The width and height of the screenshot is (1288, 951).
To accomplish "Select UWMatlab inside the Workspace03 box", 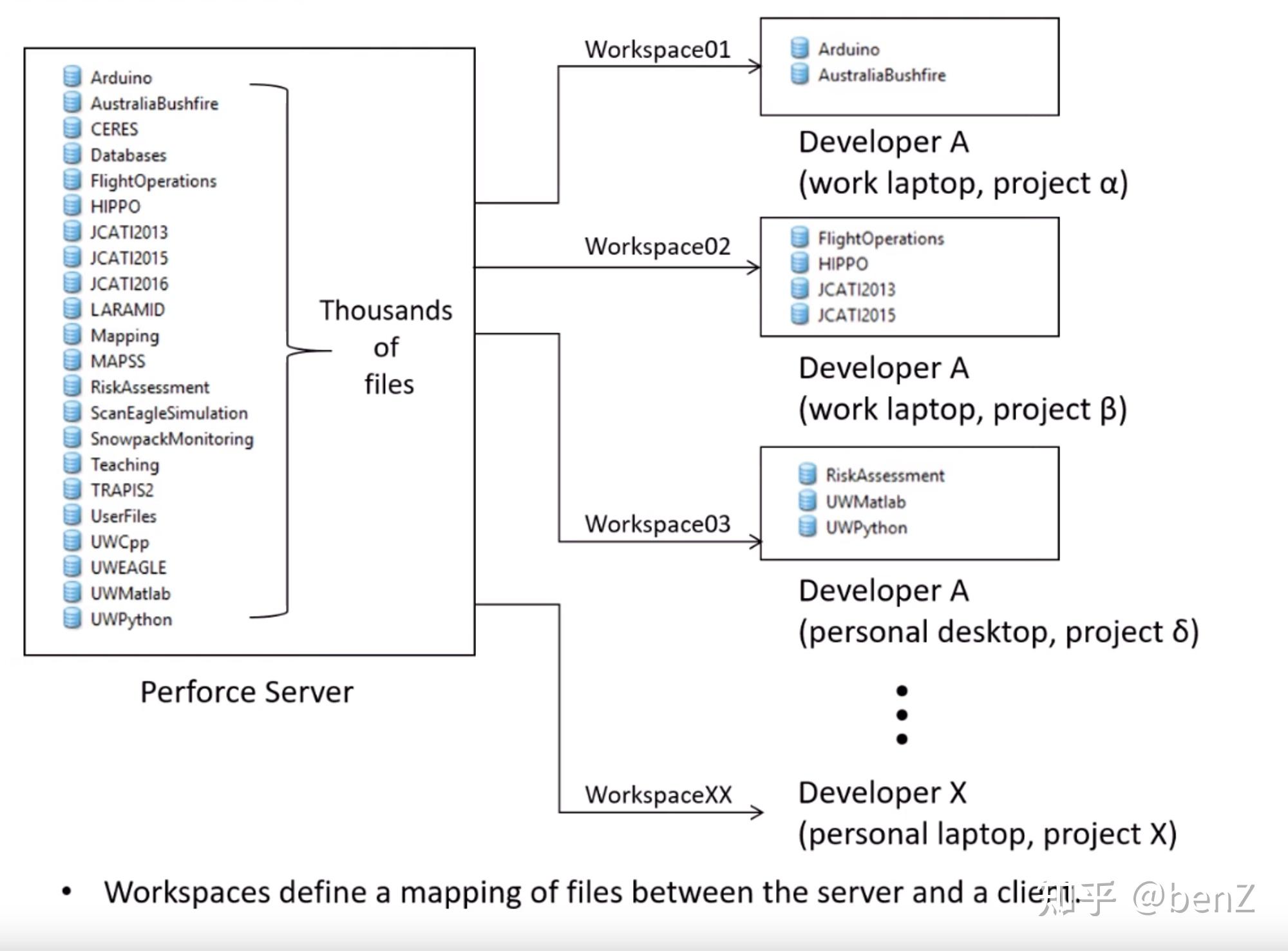I will (x=866, y=501).
